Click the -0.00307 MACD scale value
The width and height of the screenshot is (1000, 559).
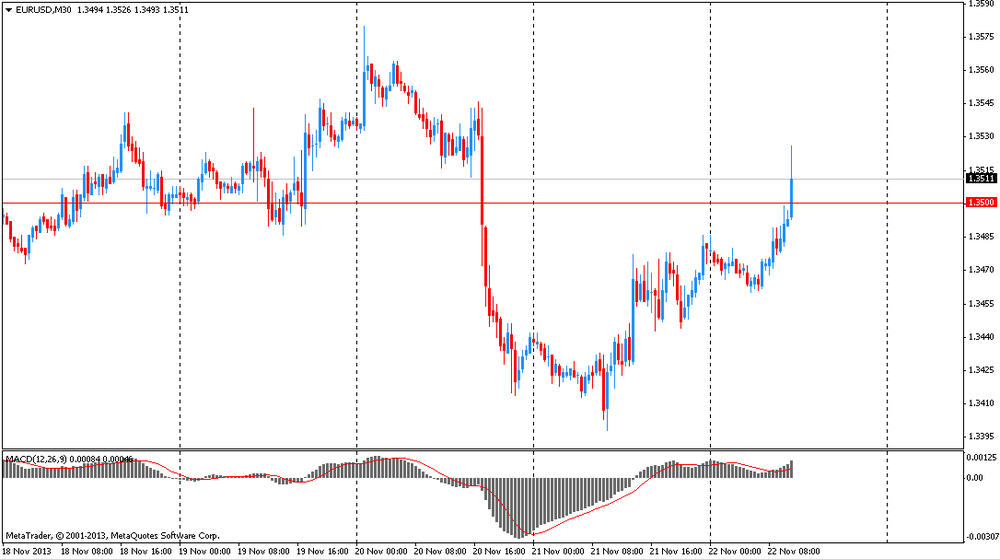coord(980,537)
